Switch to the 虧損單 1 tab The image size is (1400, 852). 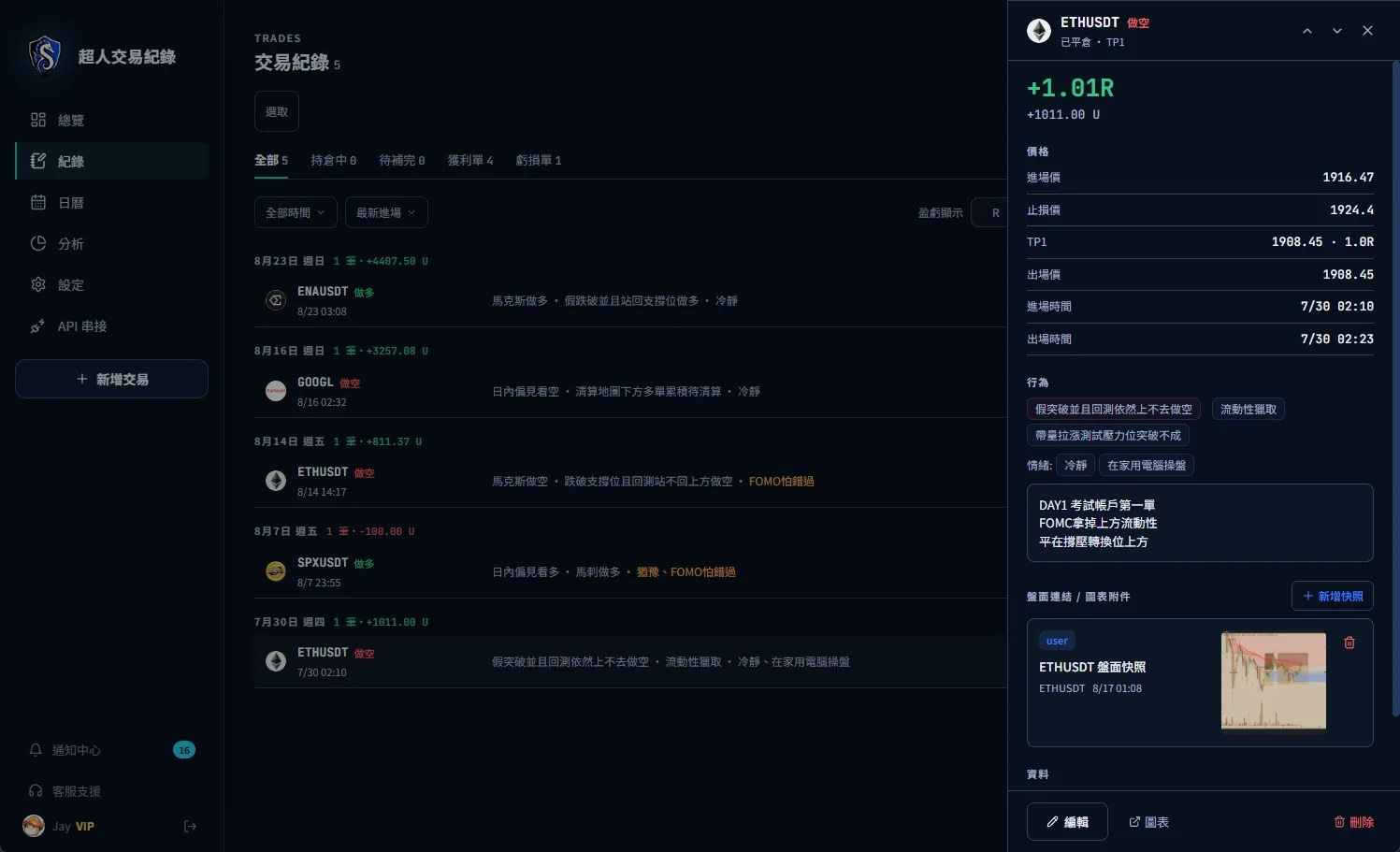(x=539, y=160)
